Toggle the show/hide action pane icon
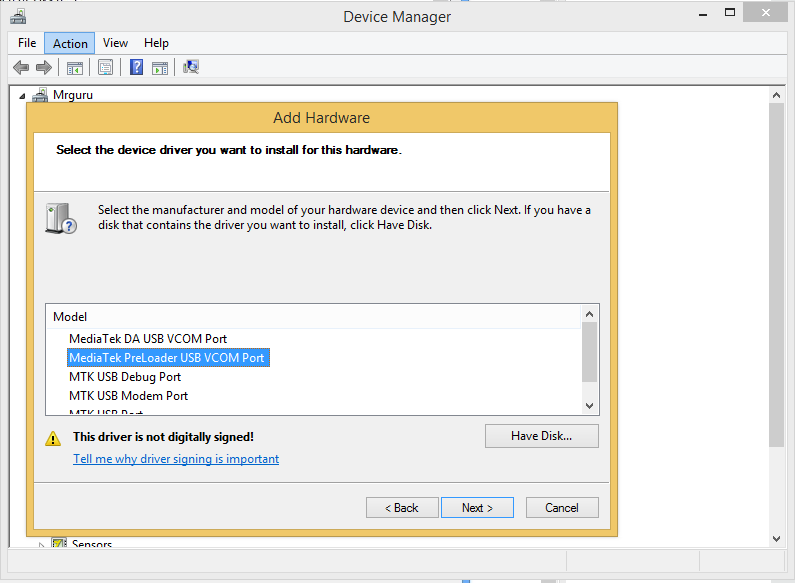The image size is (795, 583). (x=160, y=67)
